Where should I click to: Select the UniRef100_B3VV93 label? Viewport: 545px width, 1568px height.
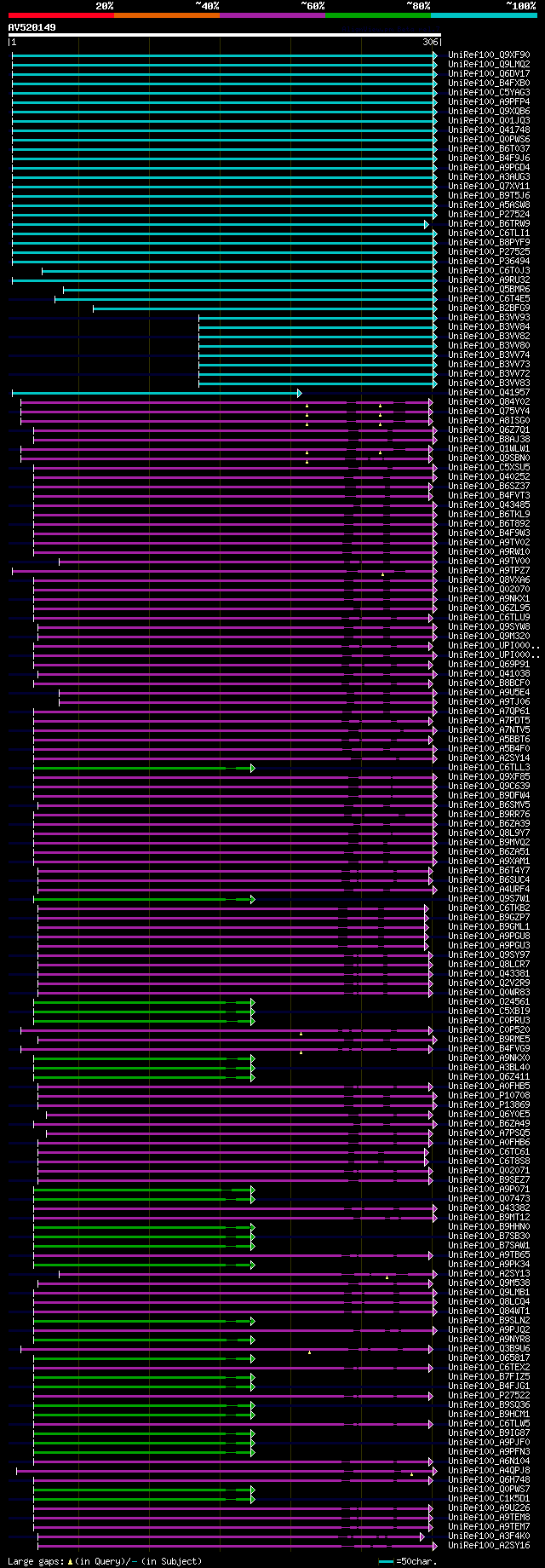pos(489,317)
